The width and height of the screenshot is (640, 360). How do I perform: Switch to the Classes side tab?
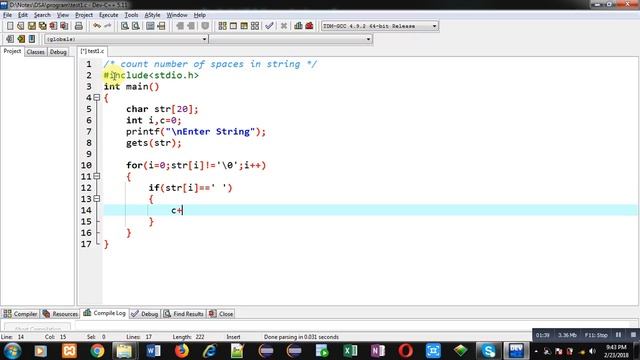36,52
